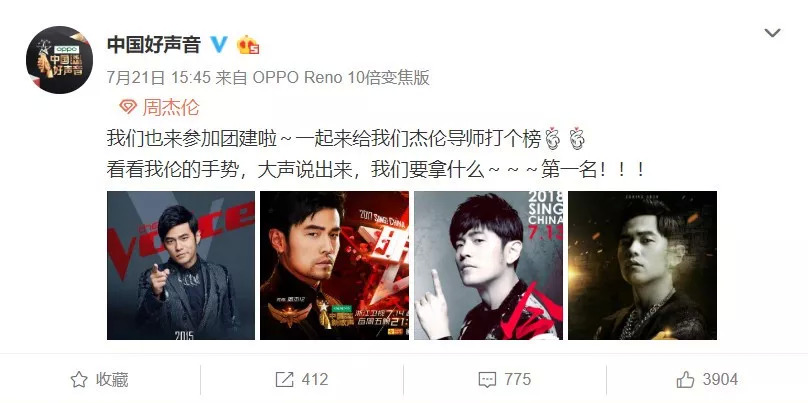Viewport: 808px width, 403px height.
Task: Toggle like on the 3904 count
Action: click(707, 380)
